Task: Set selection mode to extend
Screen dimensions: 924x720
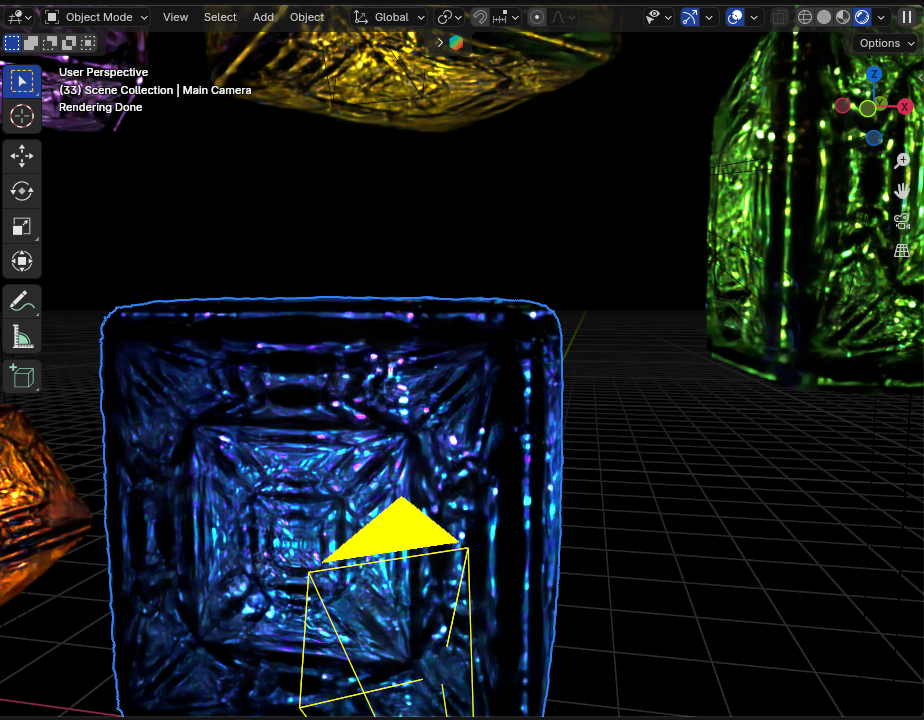Action: coord(31,43)
